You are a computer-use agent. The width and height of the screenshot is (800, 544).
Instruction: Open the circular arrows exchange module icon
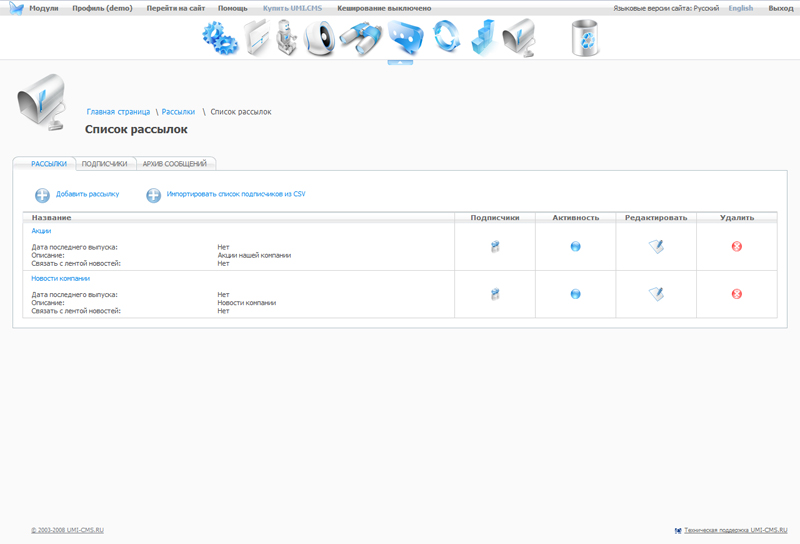tap(446, 37)
